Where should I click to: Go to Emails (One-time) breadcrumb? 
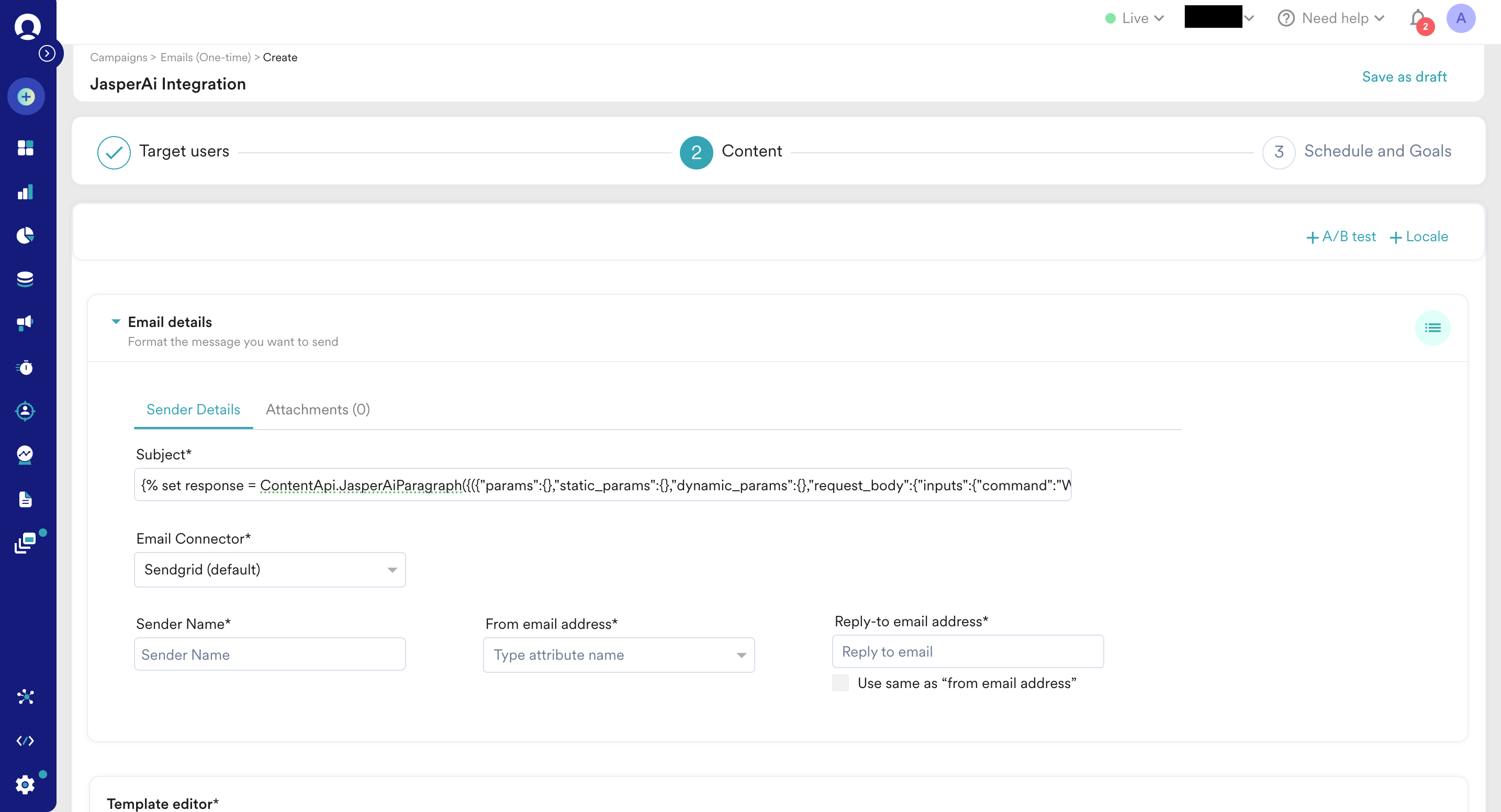click(206, 57)
